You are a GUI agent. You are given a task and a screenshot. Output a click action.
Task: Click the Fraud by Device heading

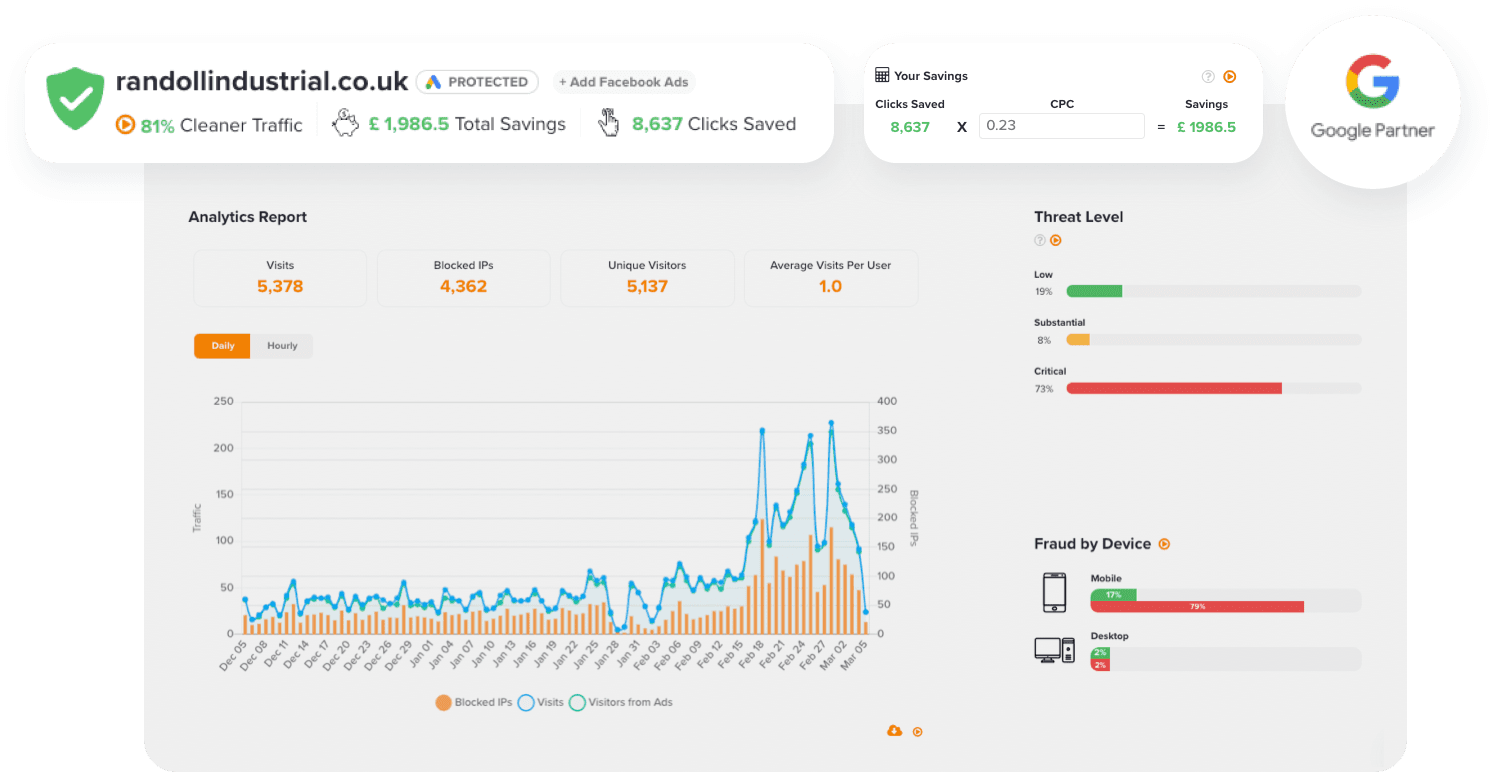[x=1093, y=544]
